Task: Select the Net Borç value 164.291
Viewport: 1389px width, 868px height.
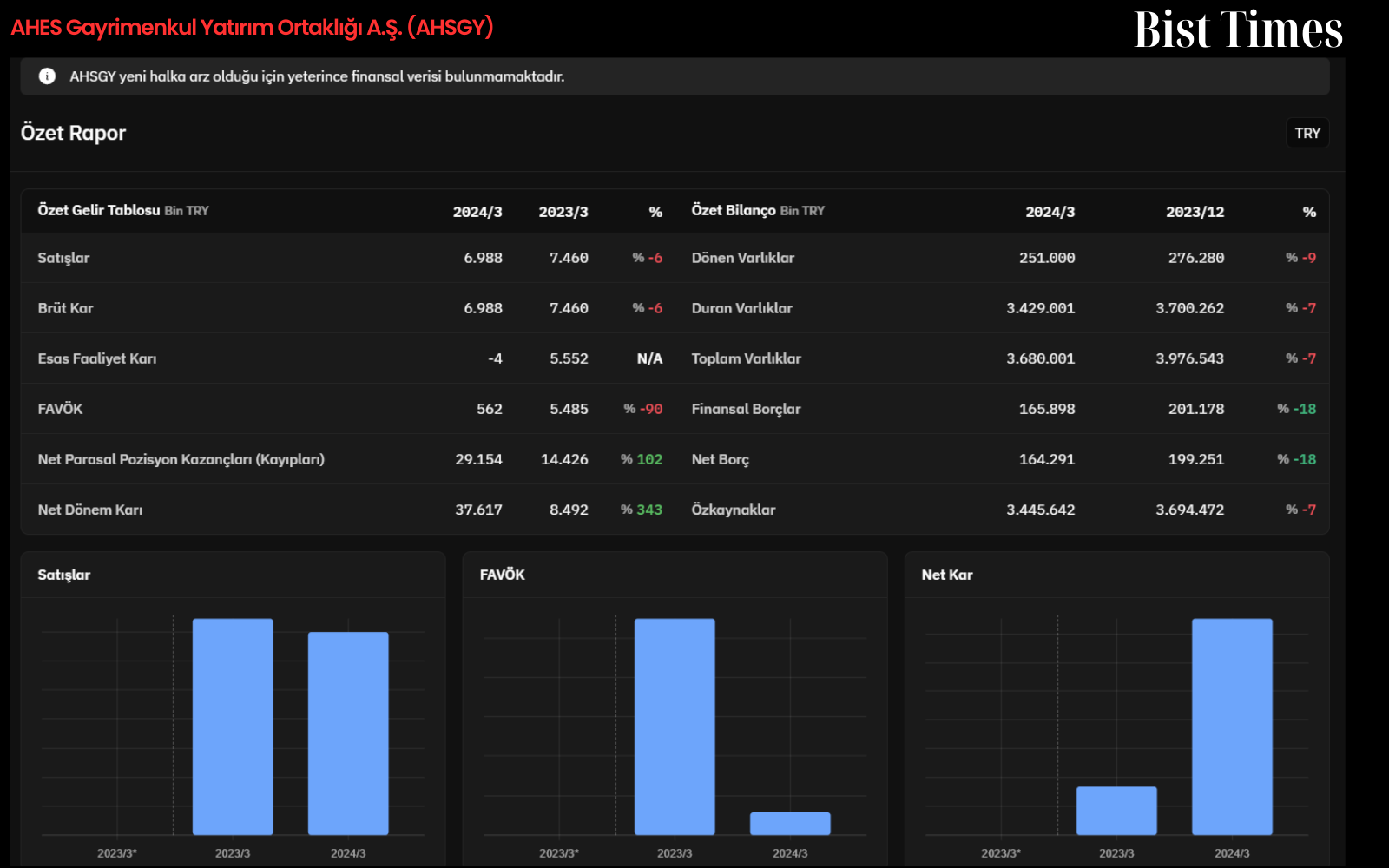Action: [x=1047, y=459]
